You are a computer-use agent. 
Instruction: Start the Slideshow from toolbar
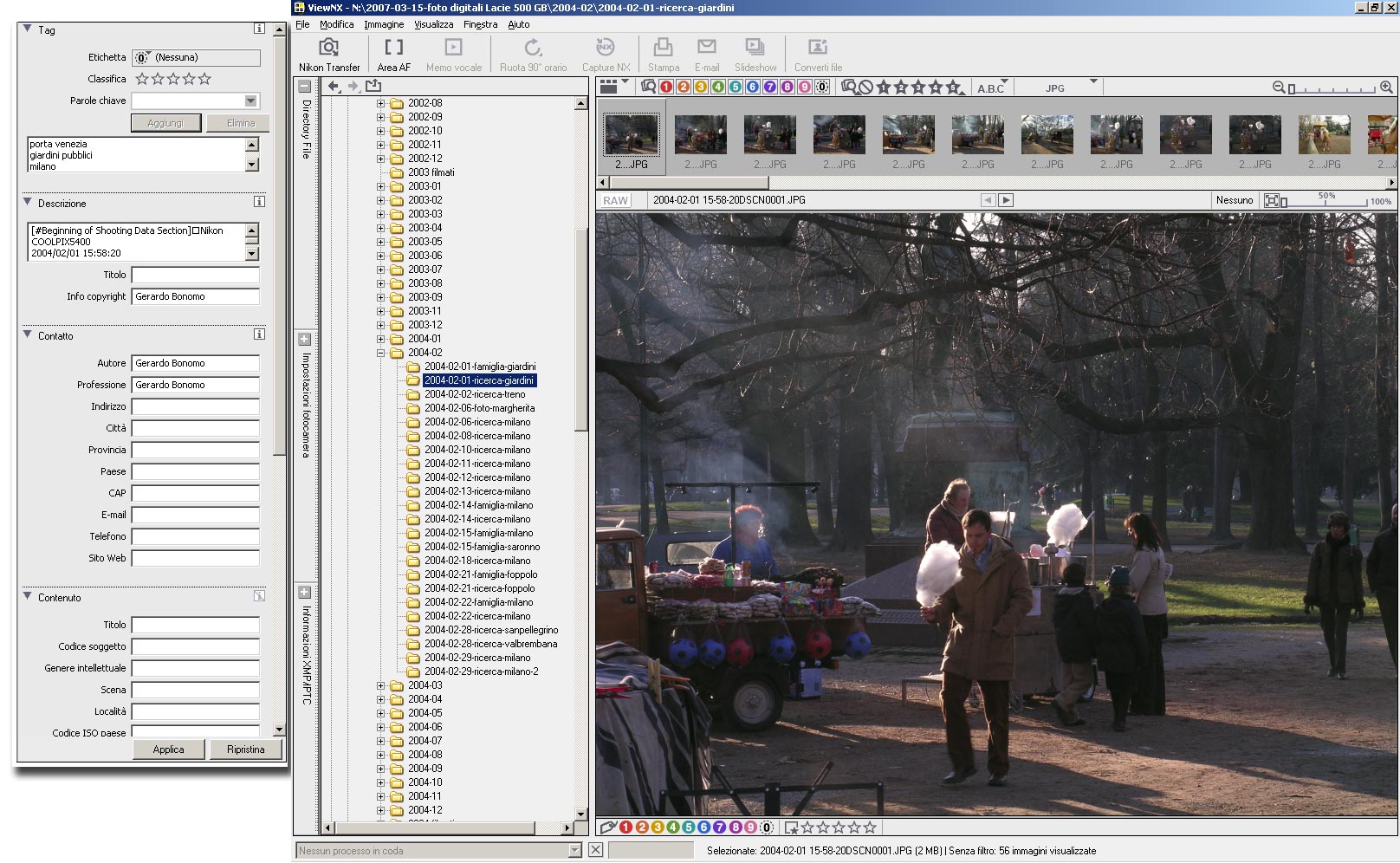point(755,55)
